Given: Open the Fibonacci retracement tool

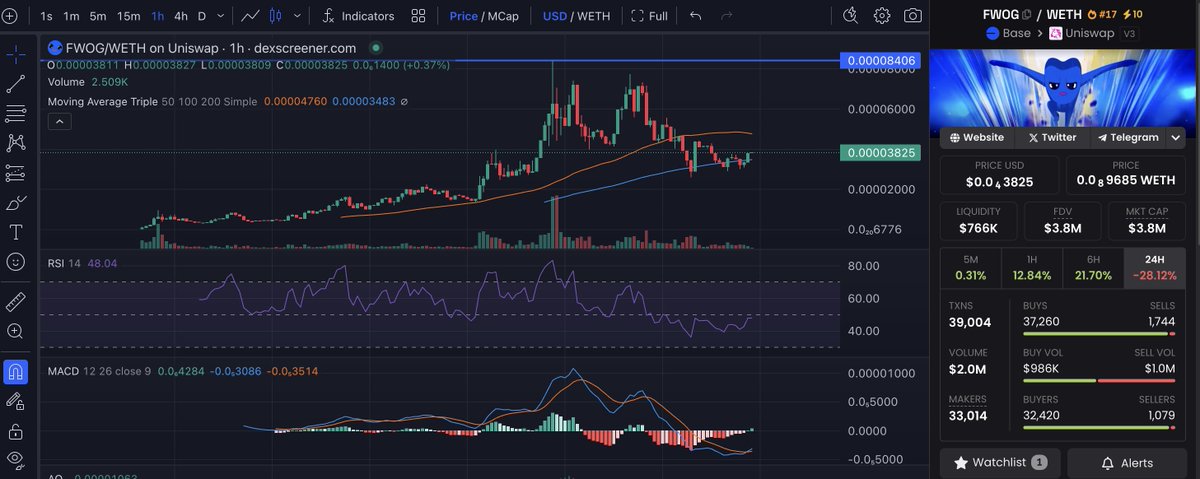Looking at the screenshot, I should [15, 113].
